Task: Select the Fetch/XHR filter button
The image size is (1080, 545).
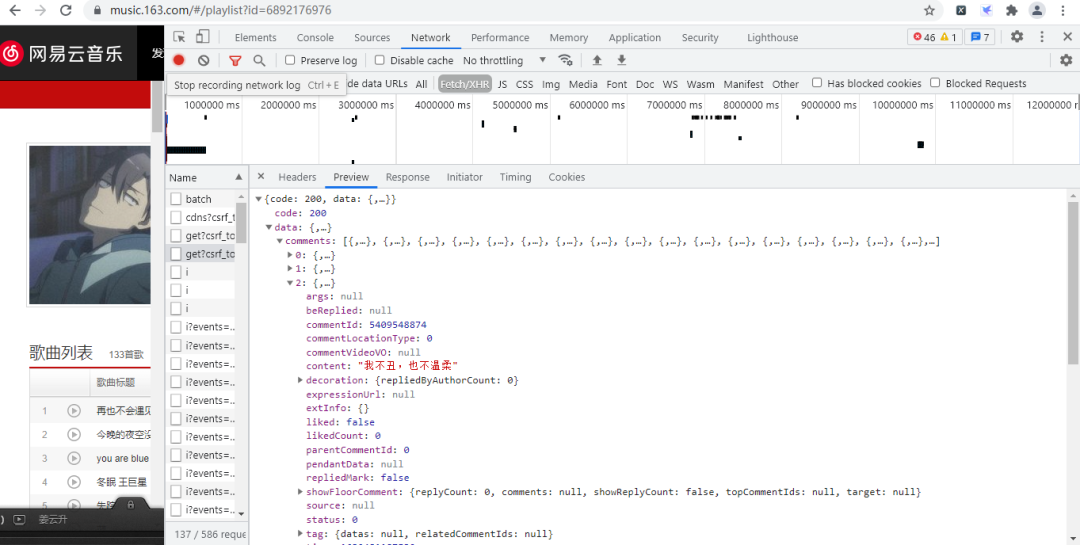Action: click(463, 84)
